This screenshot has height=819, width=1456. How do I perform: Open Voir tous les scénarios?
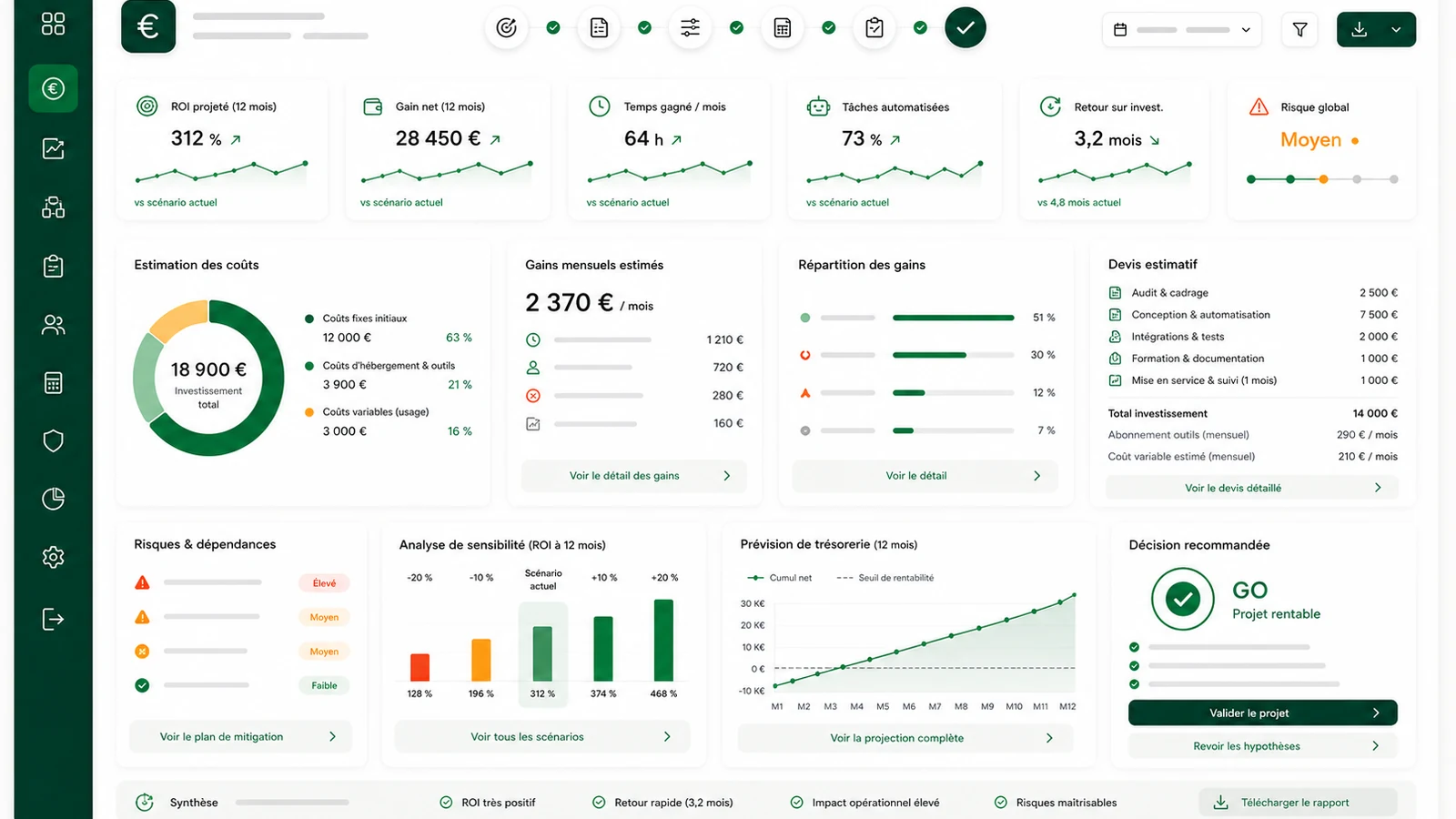(542, 737)
